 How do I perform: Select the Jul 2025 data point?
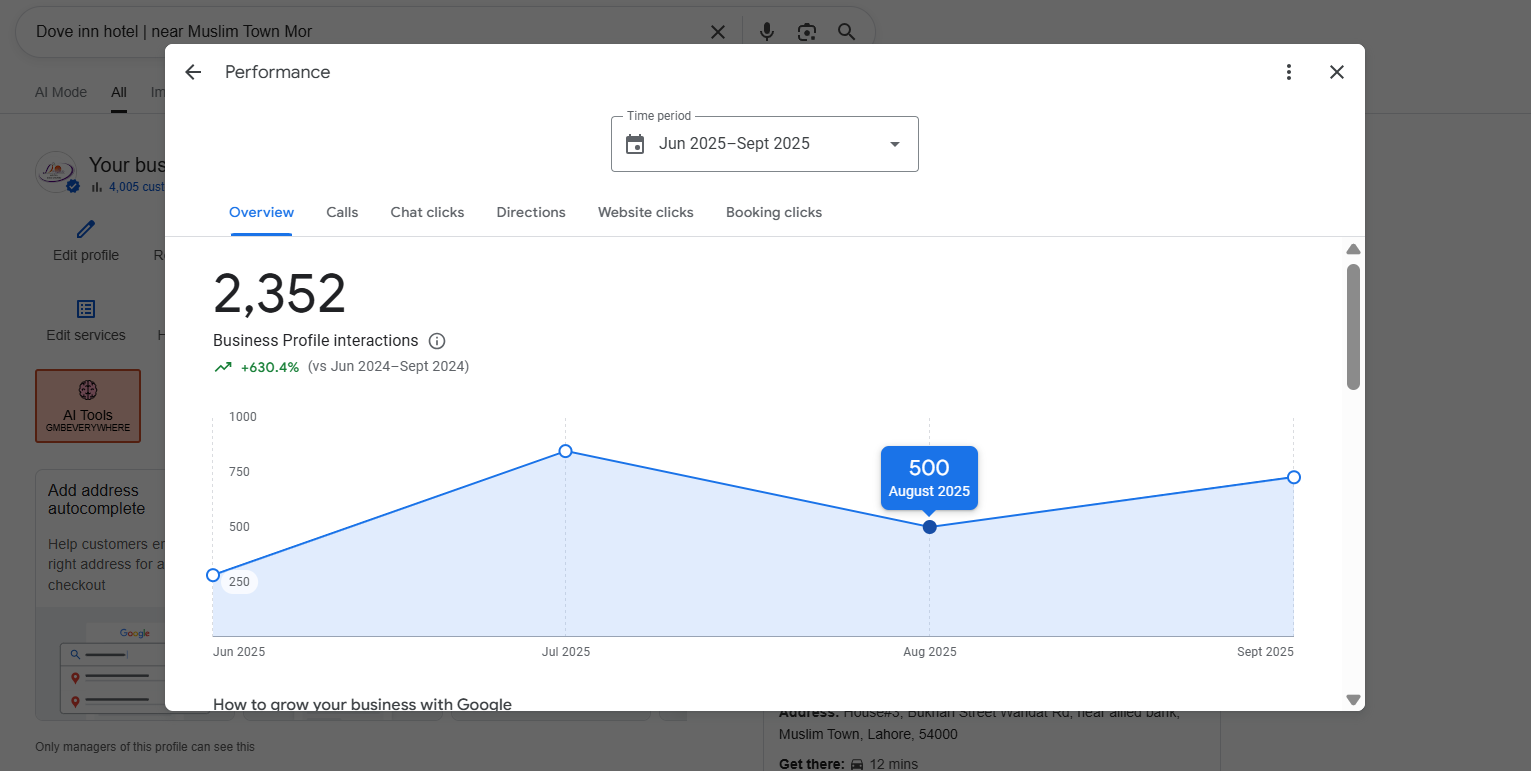click(566, 451)
